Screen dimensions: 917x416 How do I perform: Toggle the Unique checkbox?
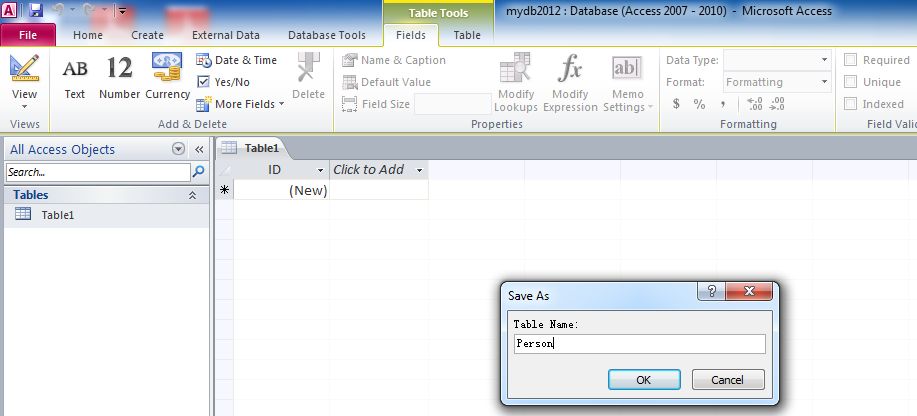pyautogui.click(x=851, y=82)
